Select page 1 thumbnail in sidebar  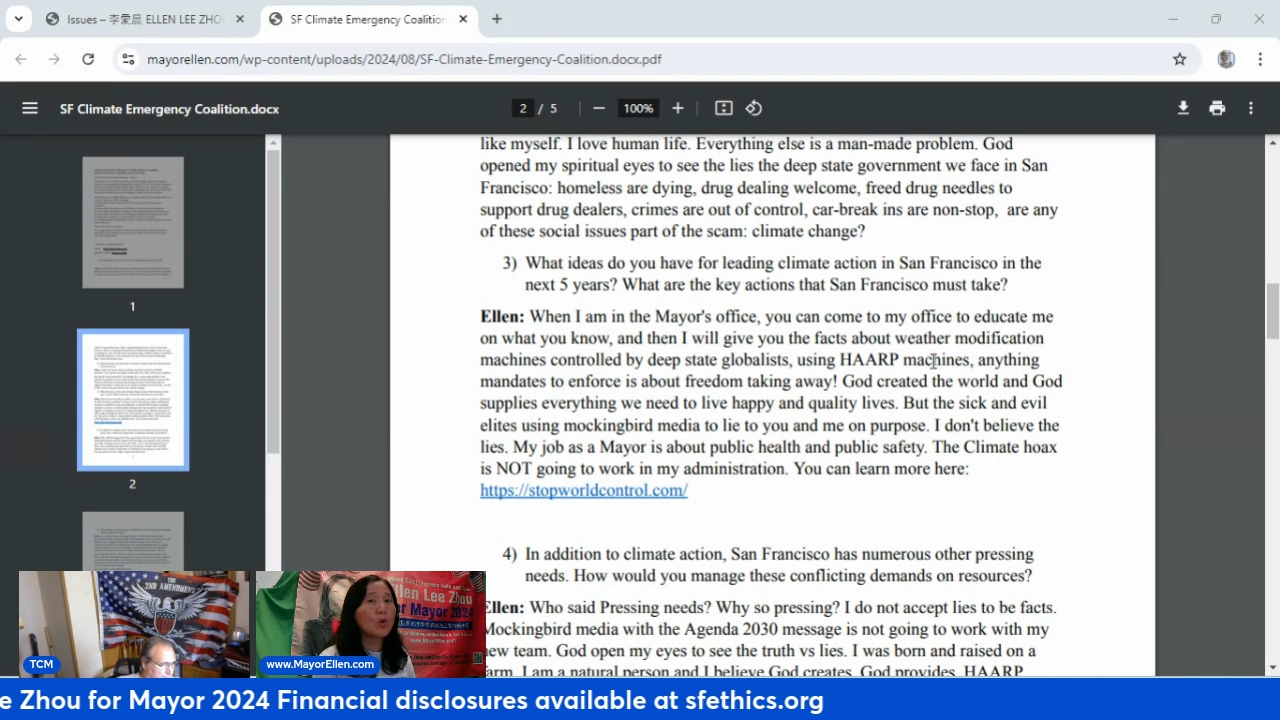[x=133, y=222]
